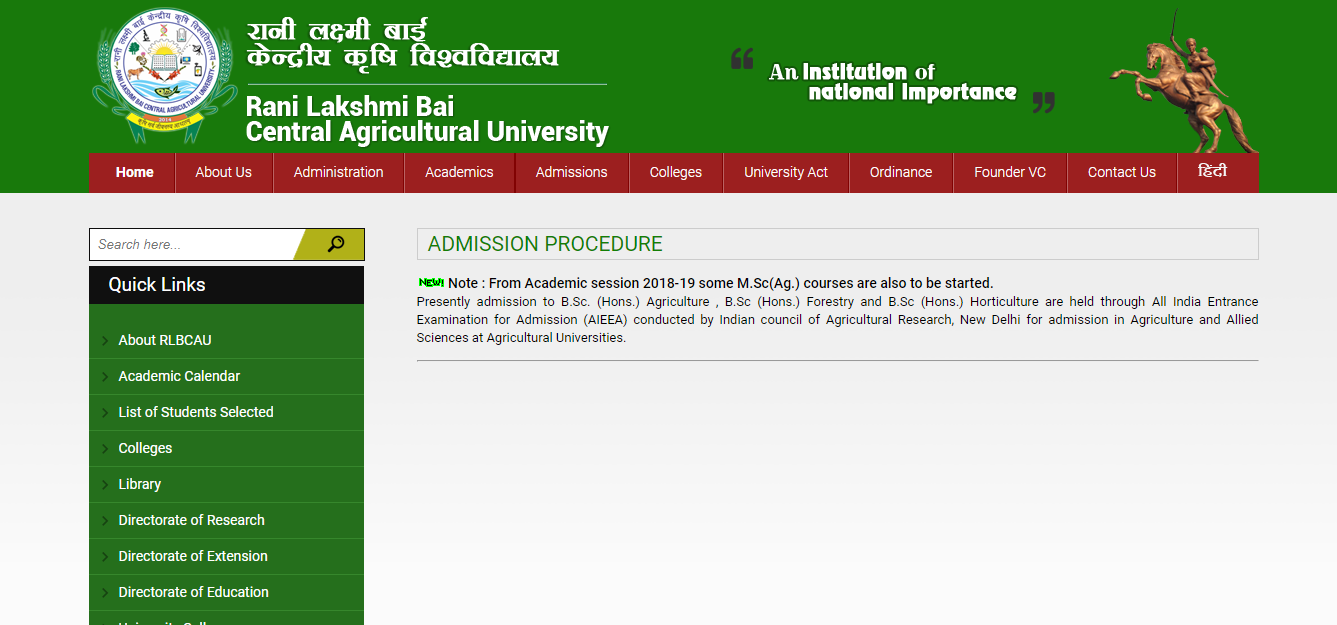Open the Academics menu

tap(459, 172)
